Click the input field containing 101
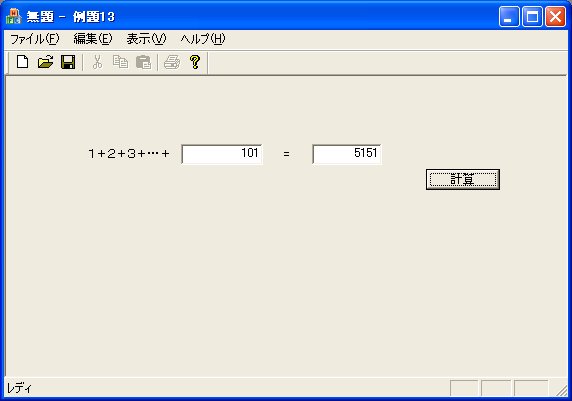This screenshot has height=401, width=572. 222,154
